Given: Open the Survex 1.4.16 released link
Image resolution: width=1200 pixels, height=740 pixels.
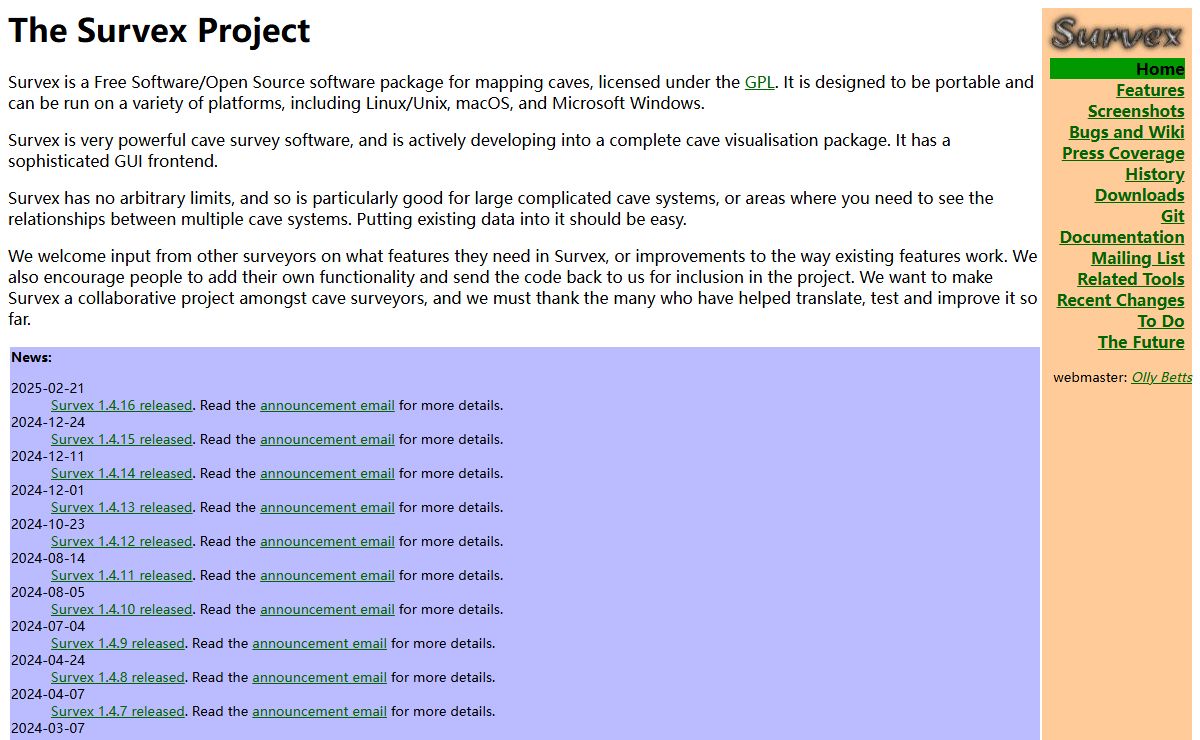Looking at the screenshot, I should coord(121,405).
